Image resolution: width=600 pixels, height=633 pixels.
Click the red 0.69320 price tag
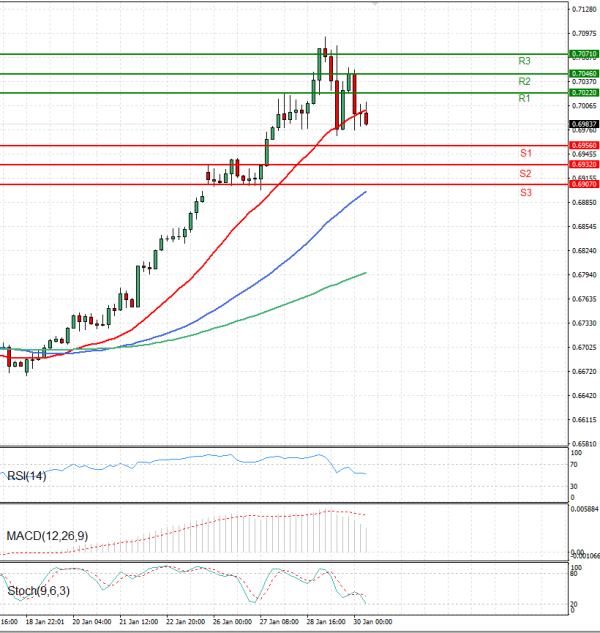(583, 164)
